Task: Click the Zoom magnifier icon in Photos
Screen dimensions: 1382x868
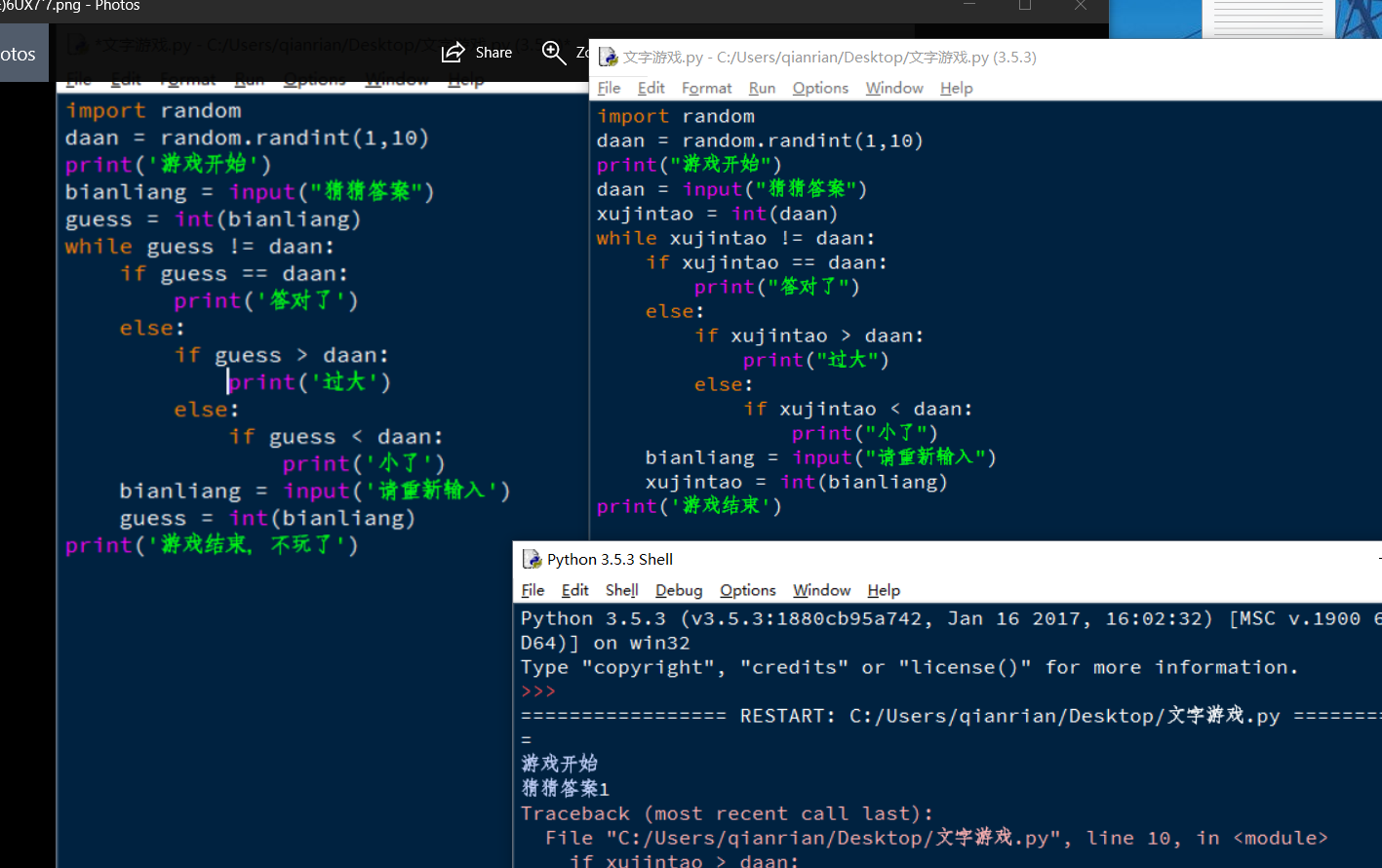Action: [554, 53]
